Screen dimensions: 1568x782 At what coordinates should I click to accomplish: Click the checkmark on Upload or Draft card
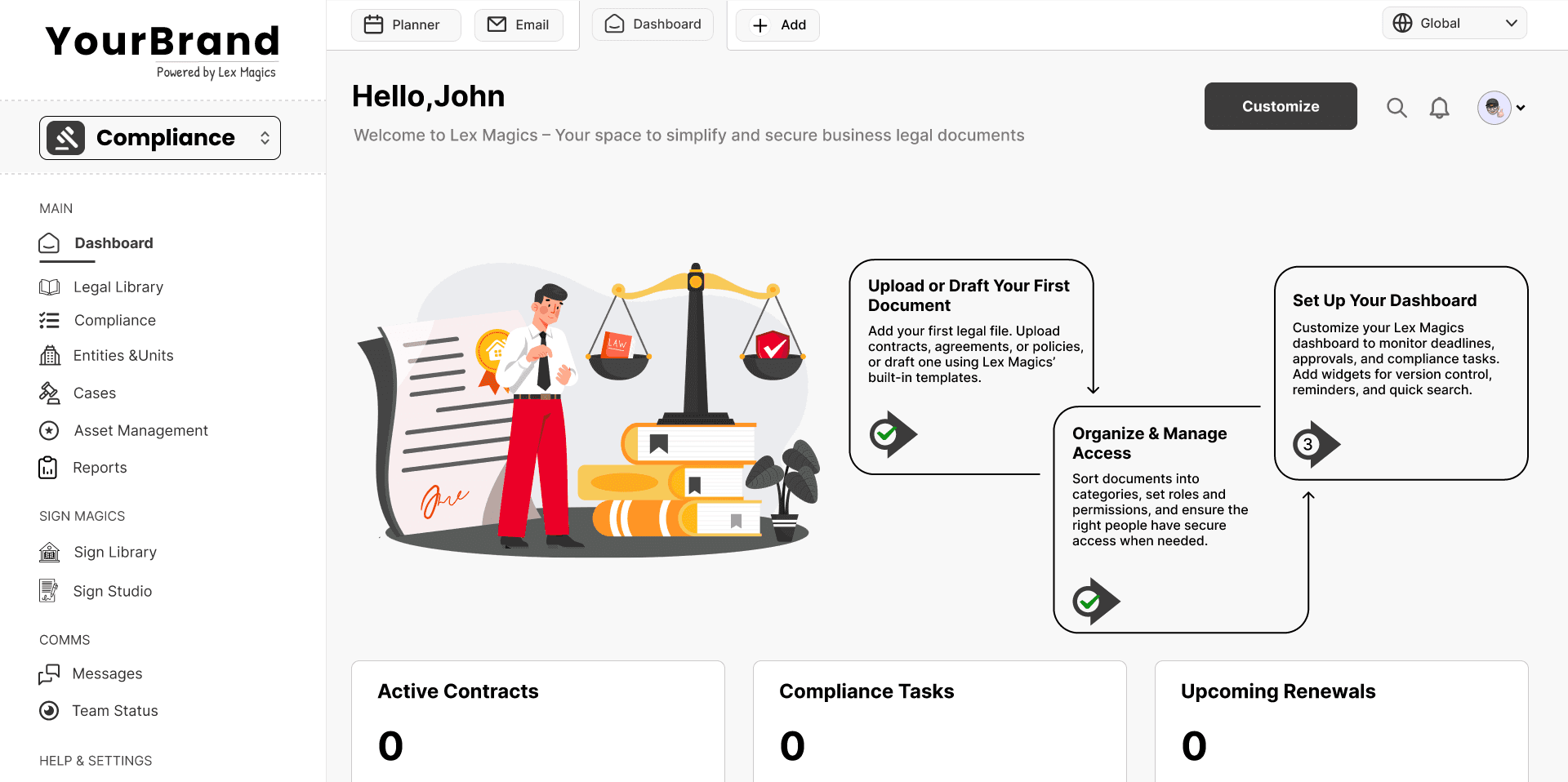click(x=893, y=434)
